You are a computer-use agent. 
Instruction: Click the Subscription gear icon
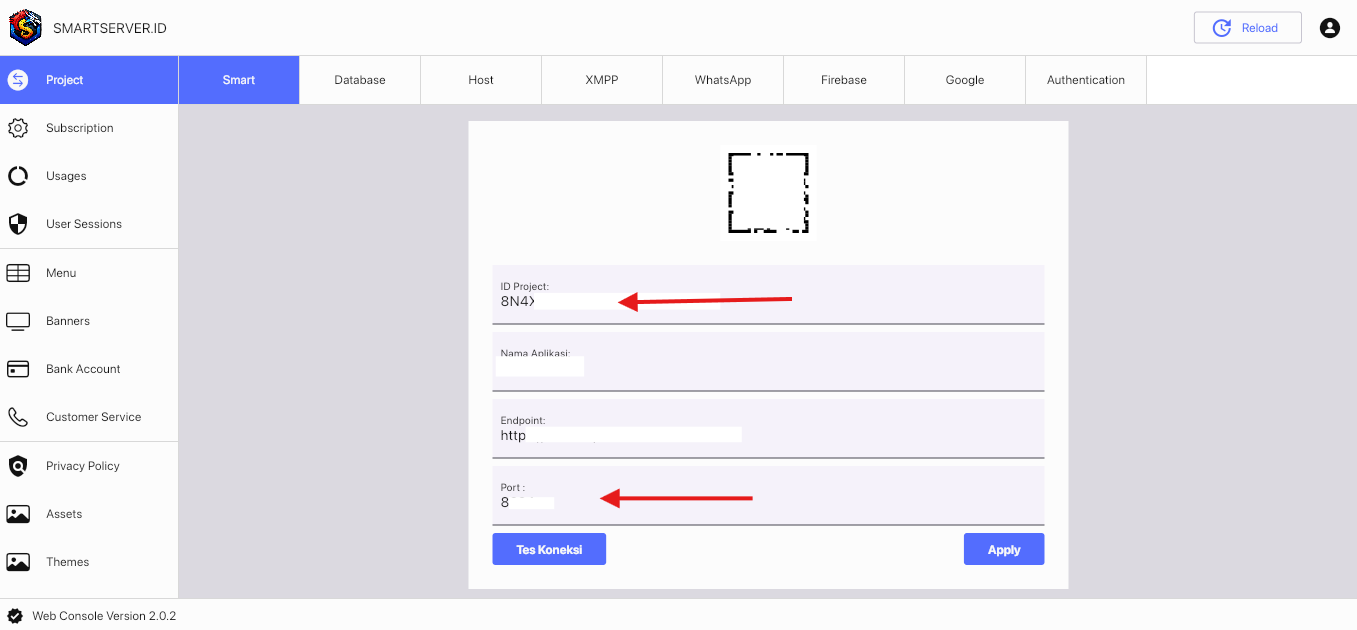pyautogui.click(x=18, y=128)
